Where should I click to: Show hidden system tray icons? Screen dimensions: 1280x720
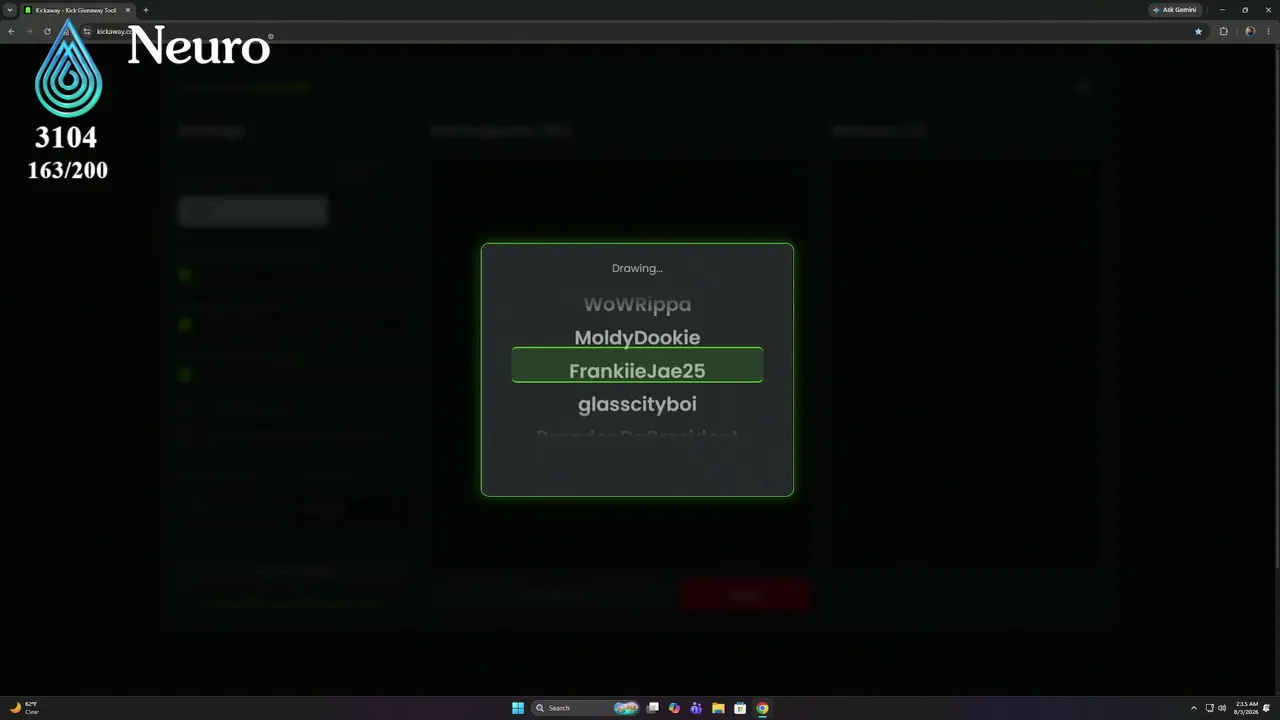(1193, 708)
